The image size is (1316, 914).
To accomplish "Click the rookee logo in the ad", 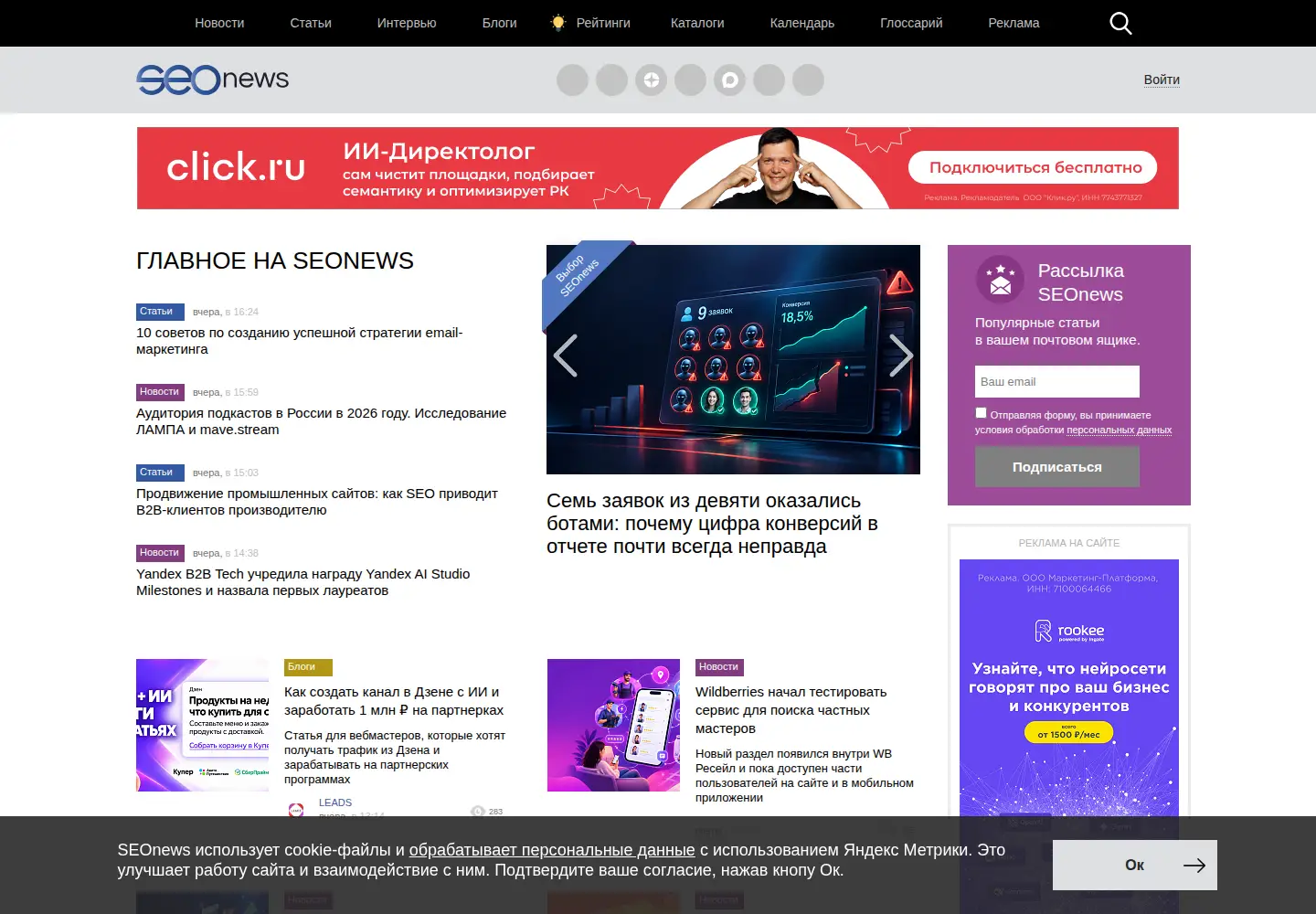I will (1069, 631).
